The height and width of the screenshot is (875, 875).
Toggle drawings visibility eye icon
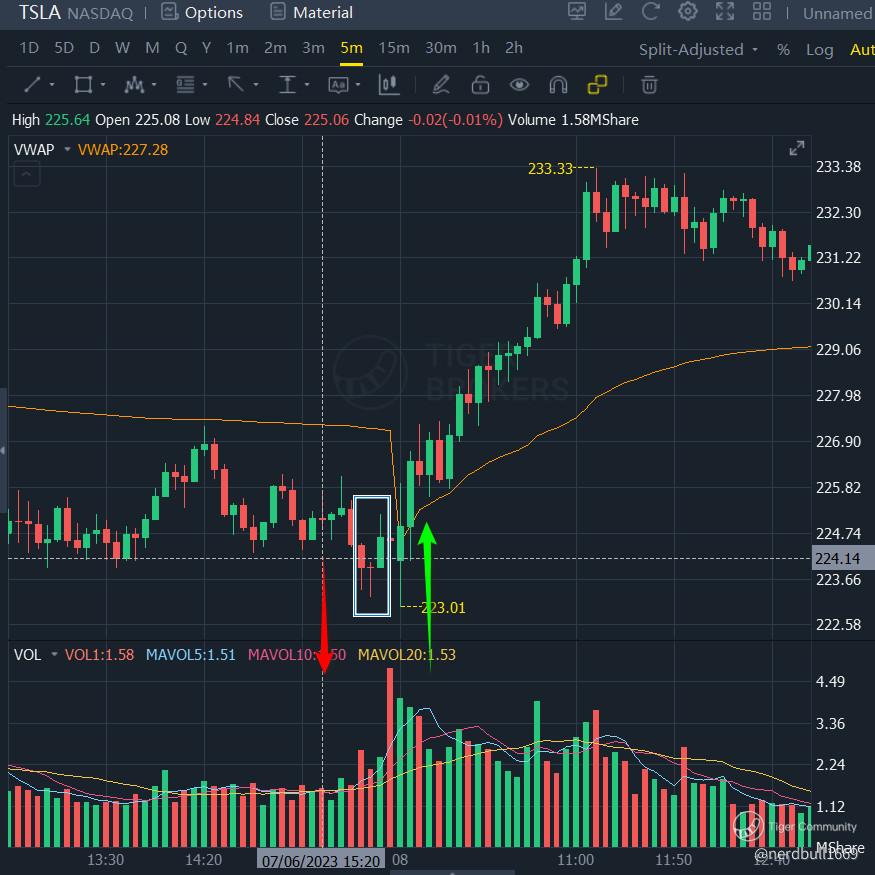(519, 85)
